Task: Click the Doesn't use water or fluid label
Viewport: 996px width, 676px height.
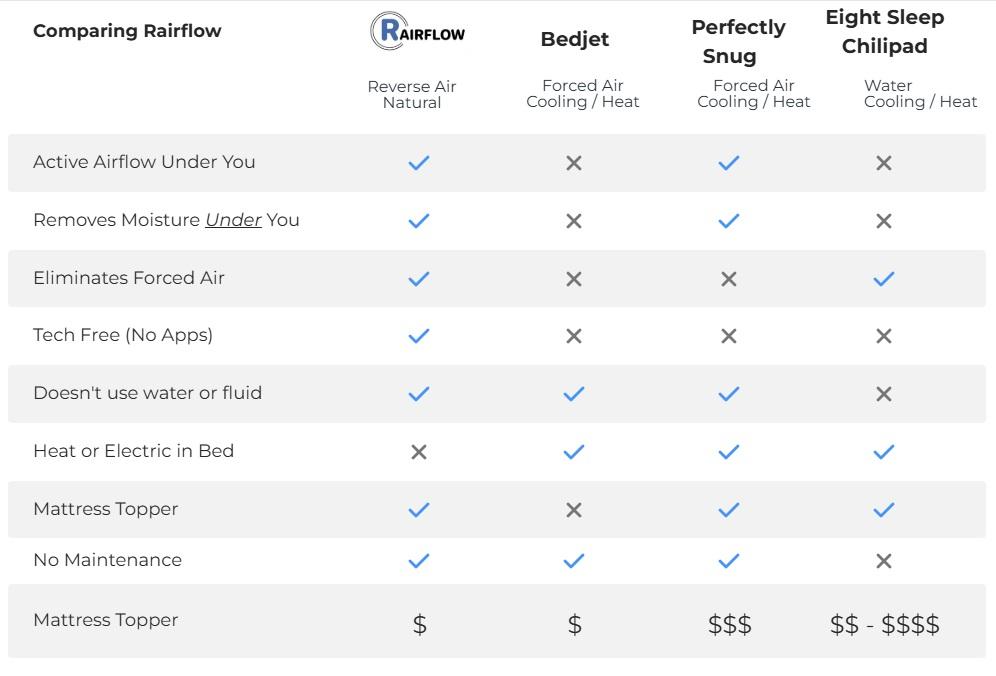Action: click(x=147, y=393)
